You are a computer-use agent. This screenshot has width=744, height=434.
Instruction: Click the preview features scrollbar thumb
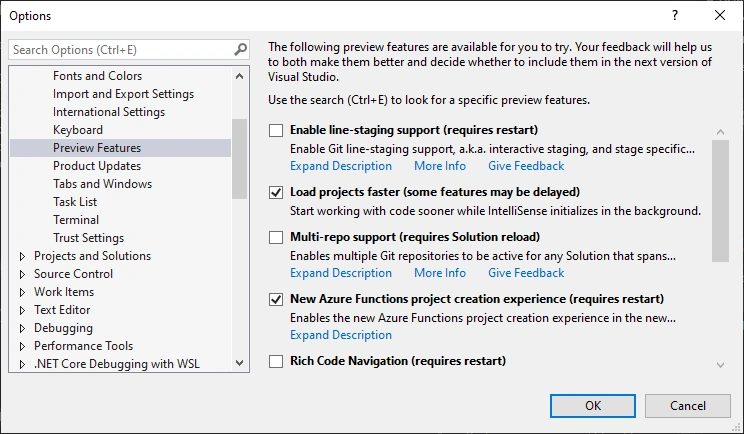click(720, 201)
